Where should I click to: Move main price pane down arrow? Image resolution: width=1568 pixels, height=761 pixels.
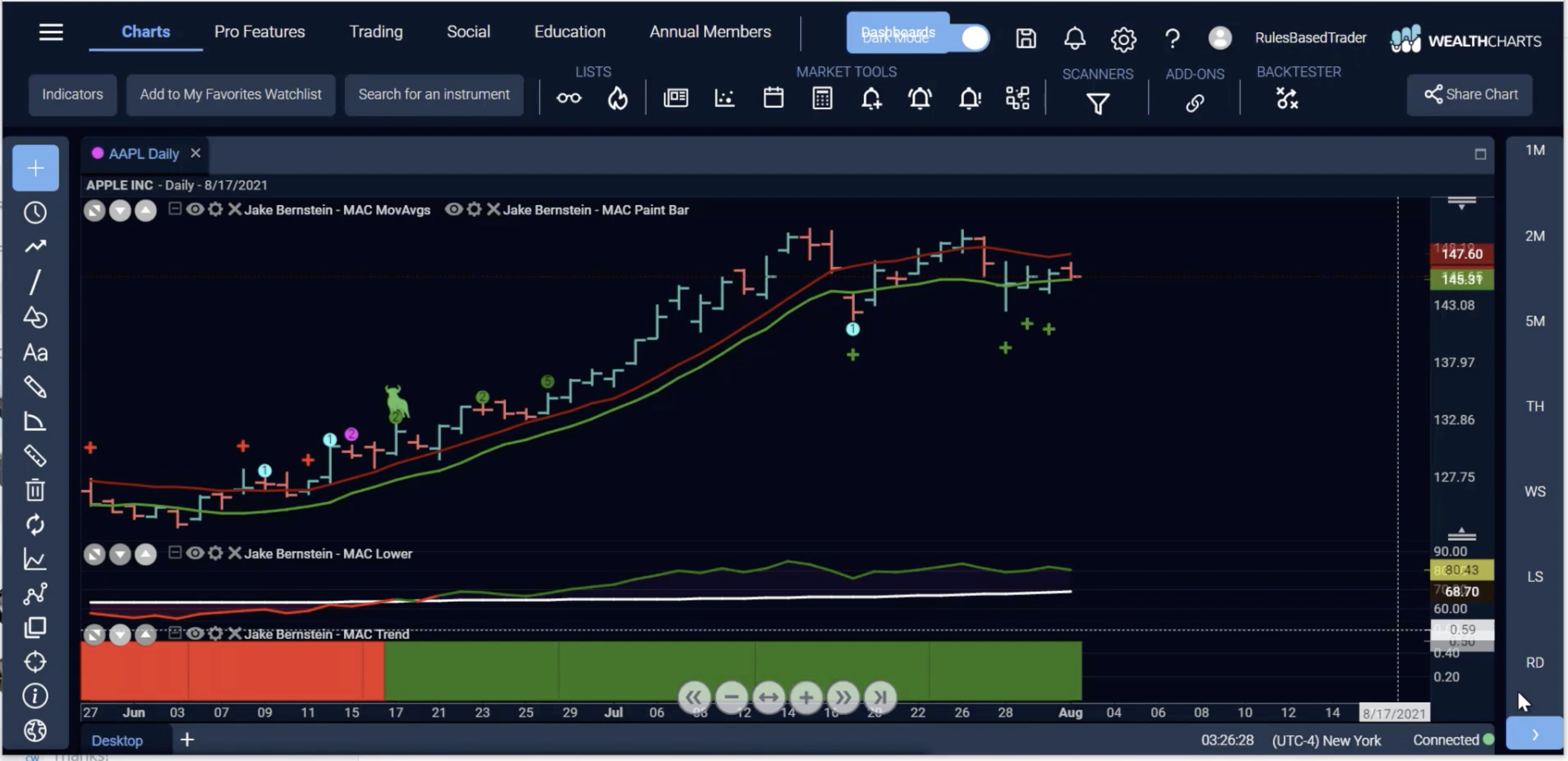(120, 210)
